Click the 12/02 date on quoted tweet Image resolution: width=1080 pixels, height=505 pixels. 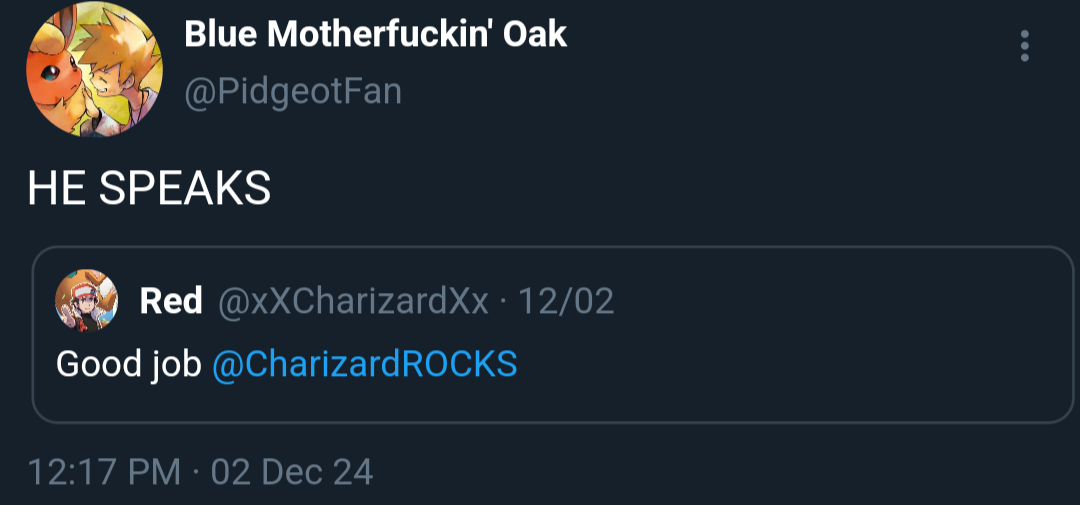pos(566,301)
